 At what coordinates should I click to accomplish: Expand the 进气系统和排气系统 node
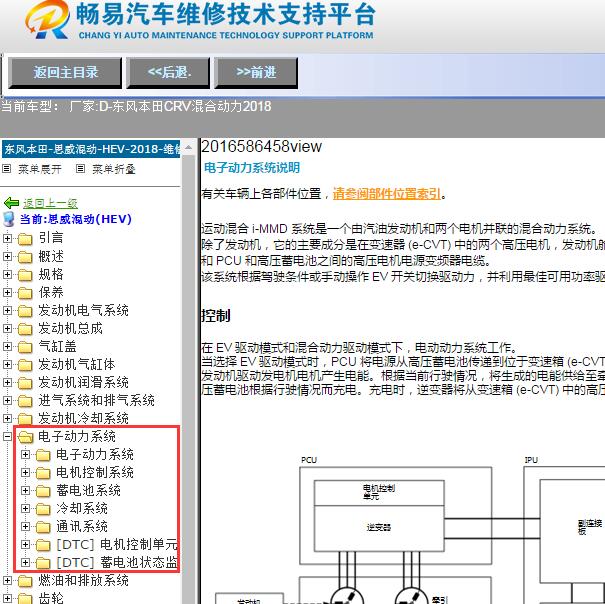tap(7, 401)
